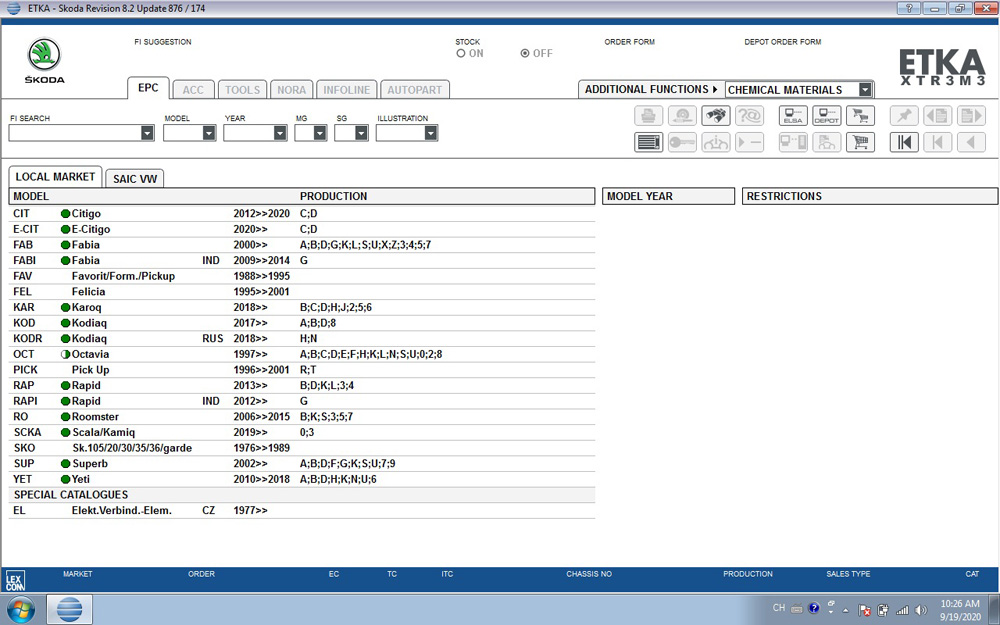Switch to the AUTOPART tab
1000x625 pixels.
tap(415, 90)
